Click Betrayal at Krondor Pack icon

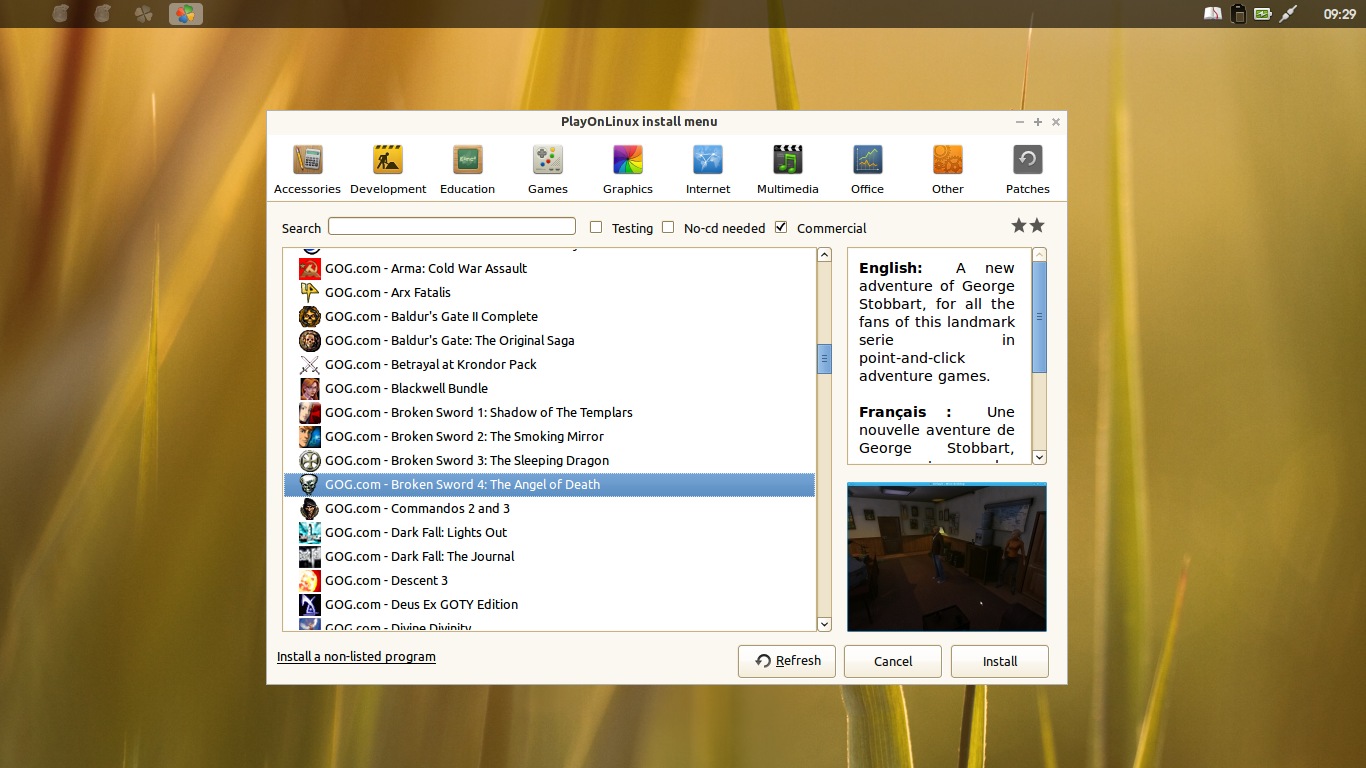tap(310, 364)
